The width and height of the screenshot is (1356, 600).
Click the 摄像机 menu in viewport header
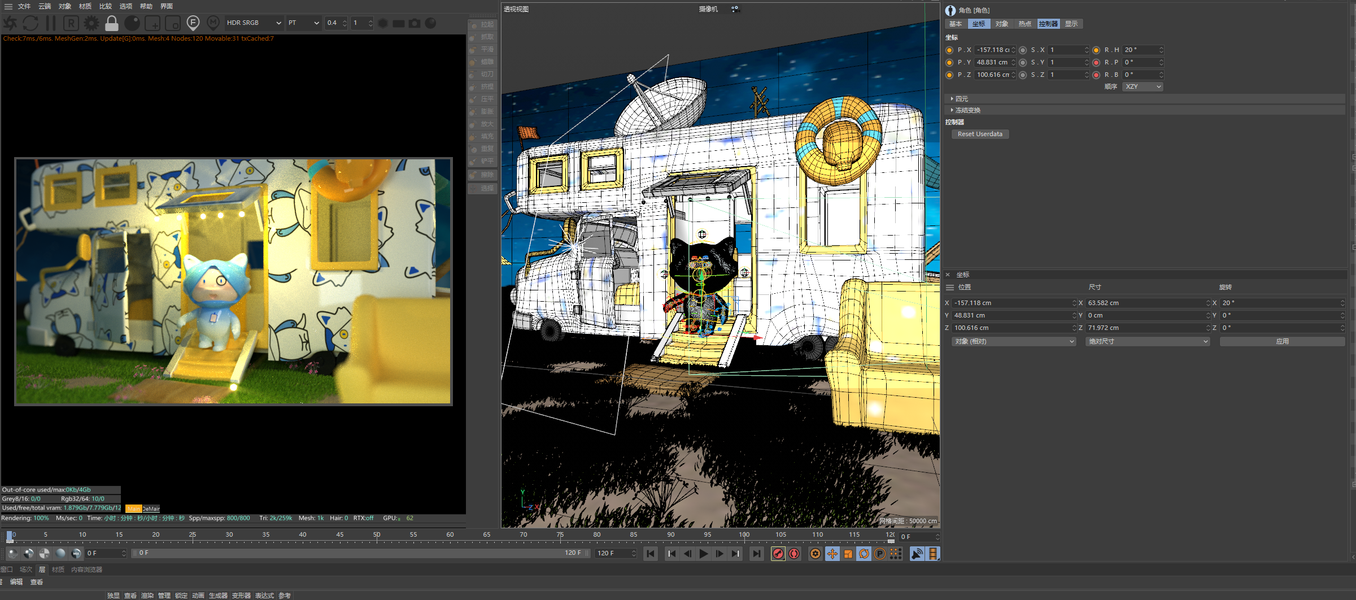click(x=708, y=8)
